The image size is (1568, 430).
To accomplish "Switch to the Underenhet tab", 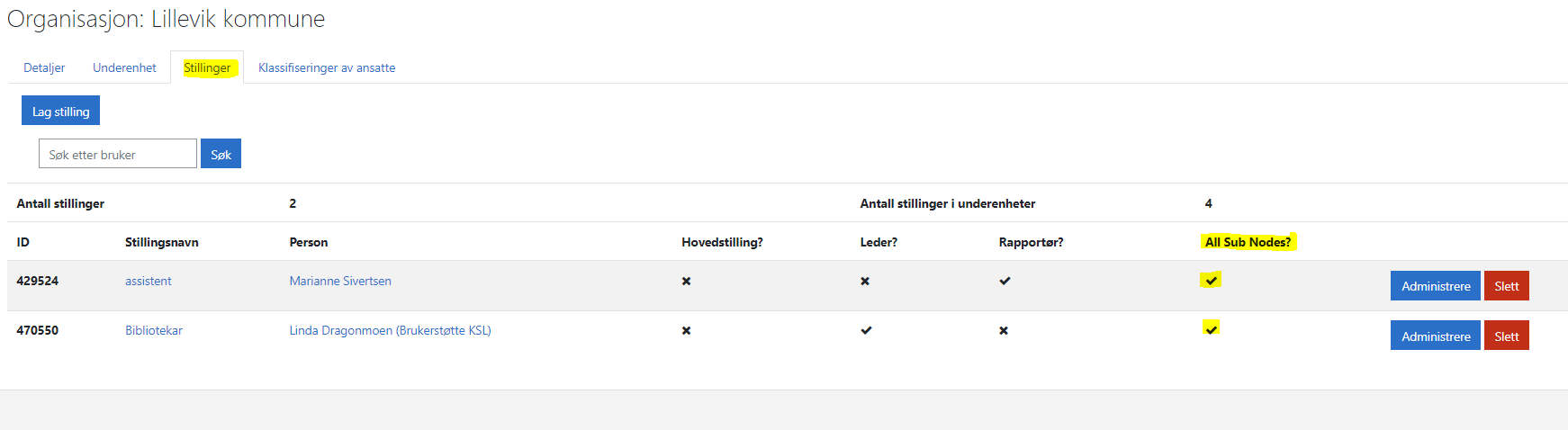I will [124, 67].
